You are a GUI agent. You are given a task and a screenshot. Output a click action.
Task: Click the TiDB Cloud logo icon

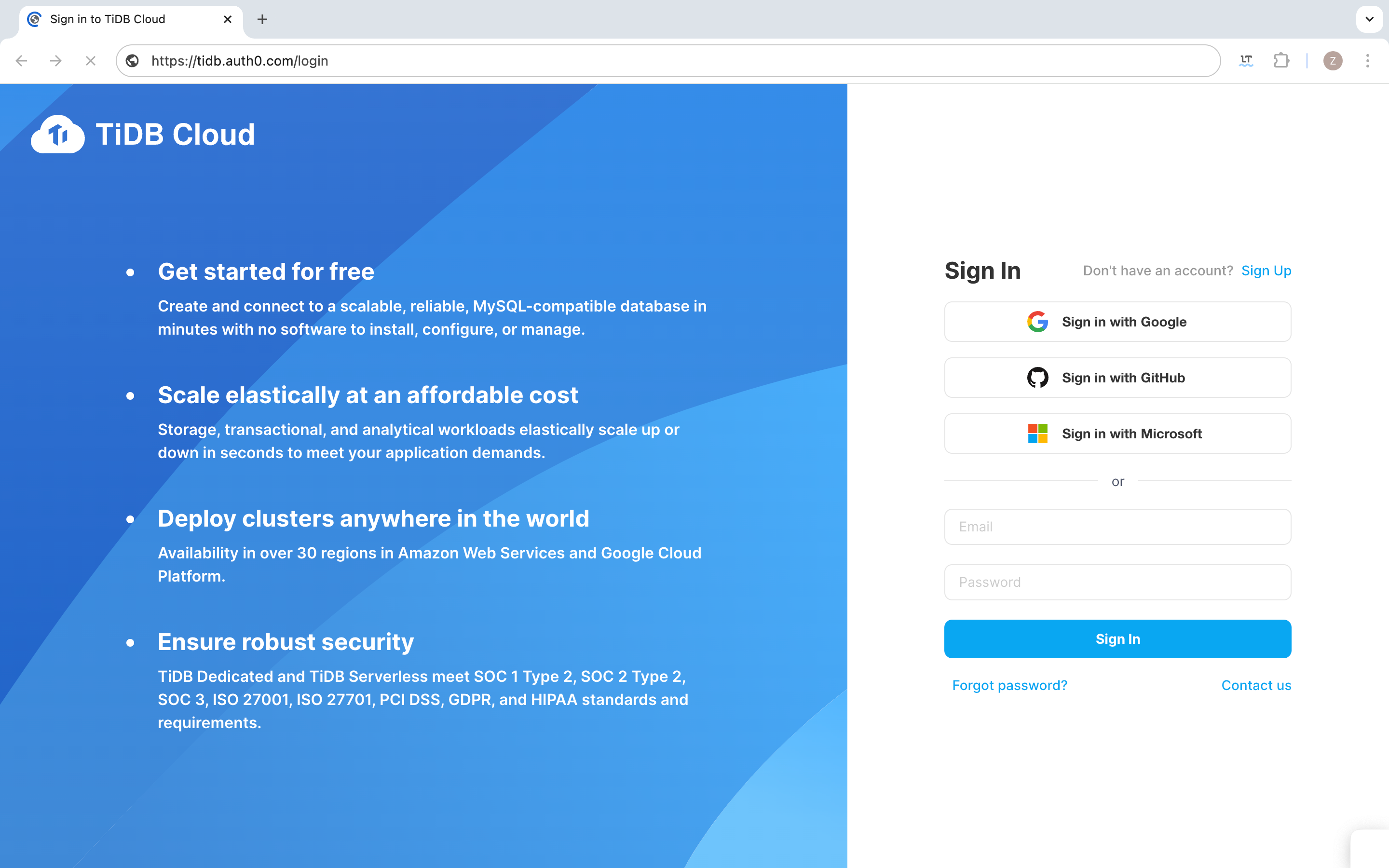tap(56, 134)
